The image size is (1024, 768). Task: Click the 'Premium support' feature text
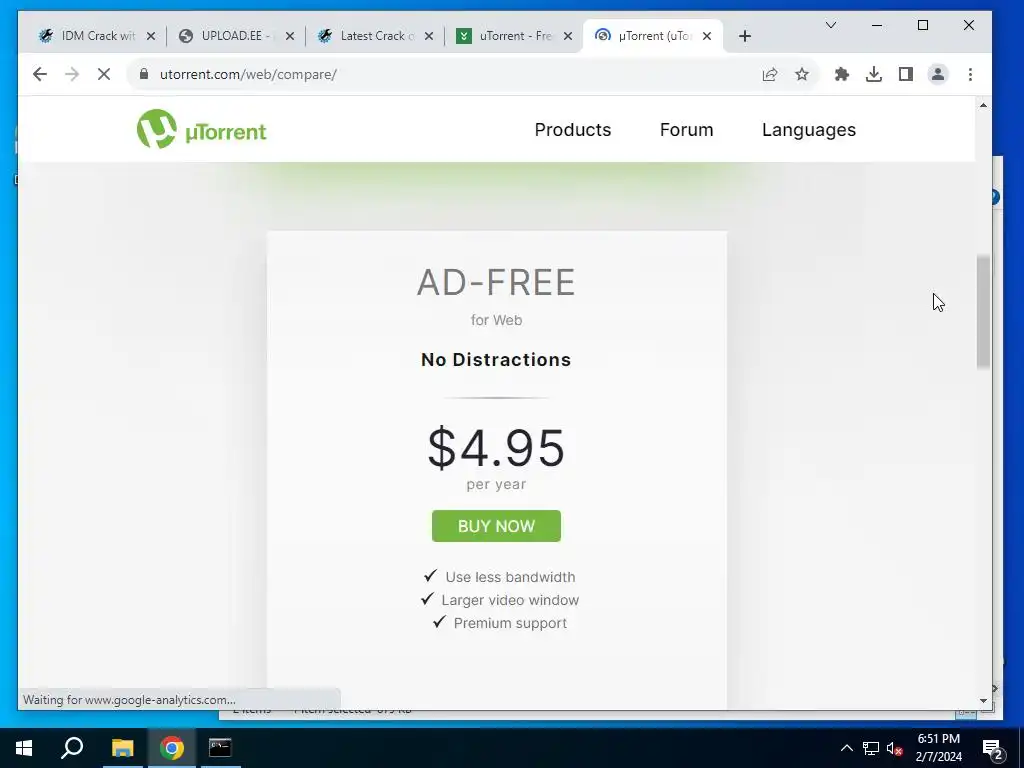tap(510, 623)
